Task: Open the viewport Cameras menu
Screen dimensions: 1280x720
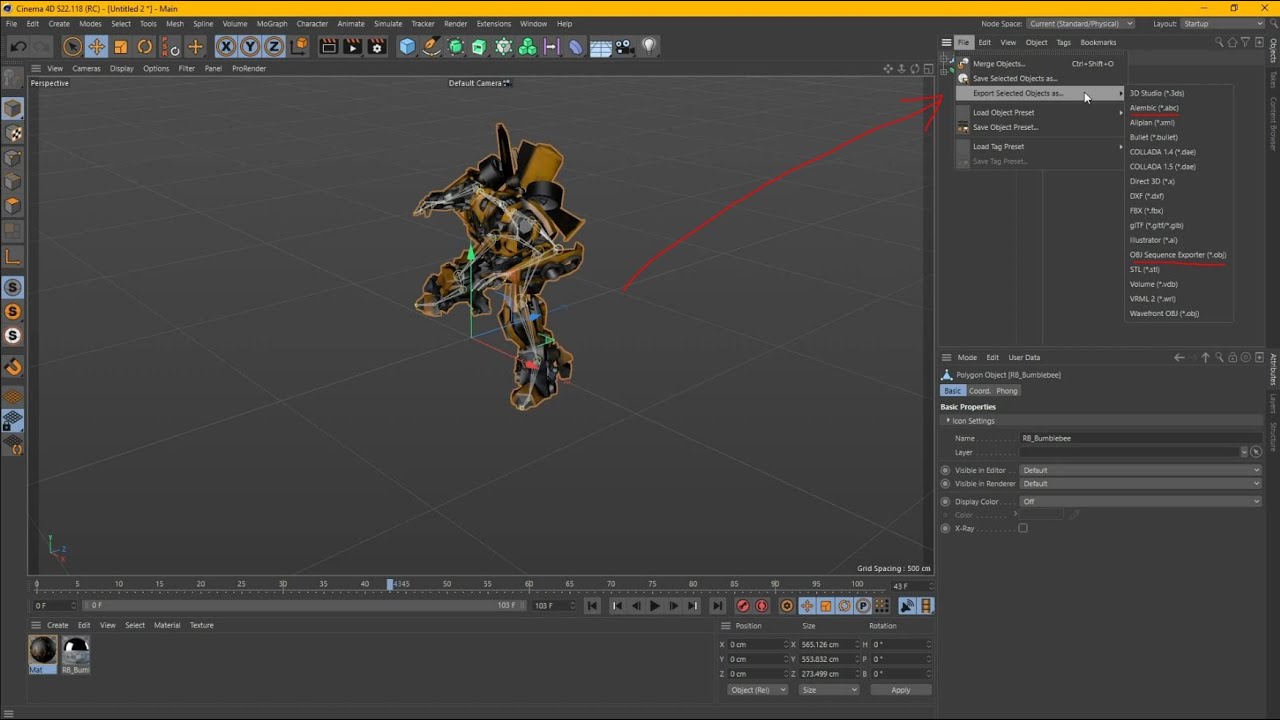Action: coord(86,69)
